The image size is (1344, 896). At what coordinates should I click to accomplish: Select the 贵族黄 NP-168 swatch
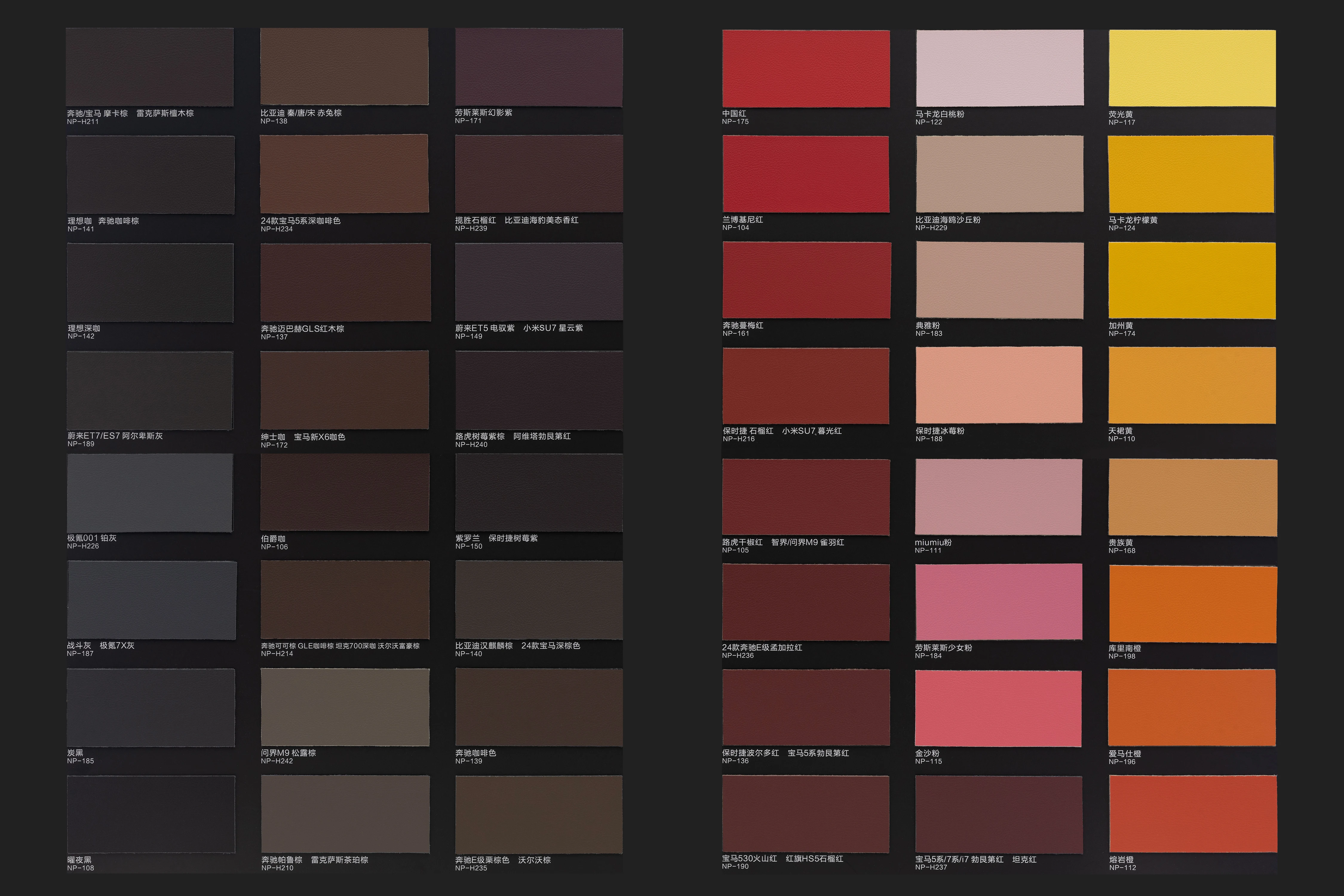[x=1193, y=498]
